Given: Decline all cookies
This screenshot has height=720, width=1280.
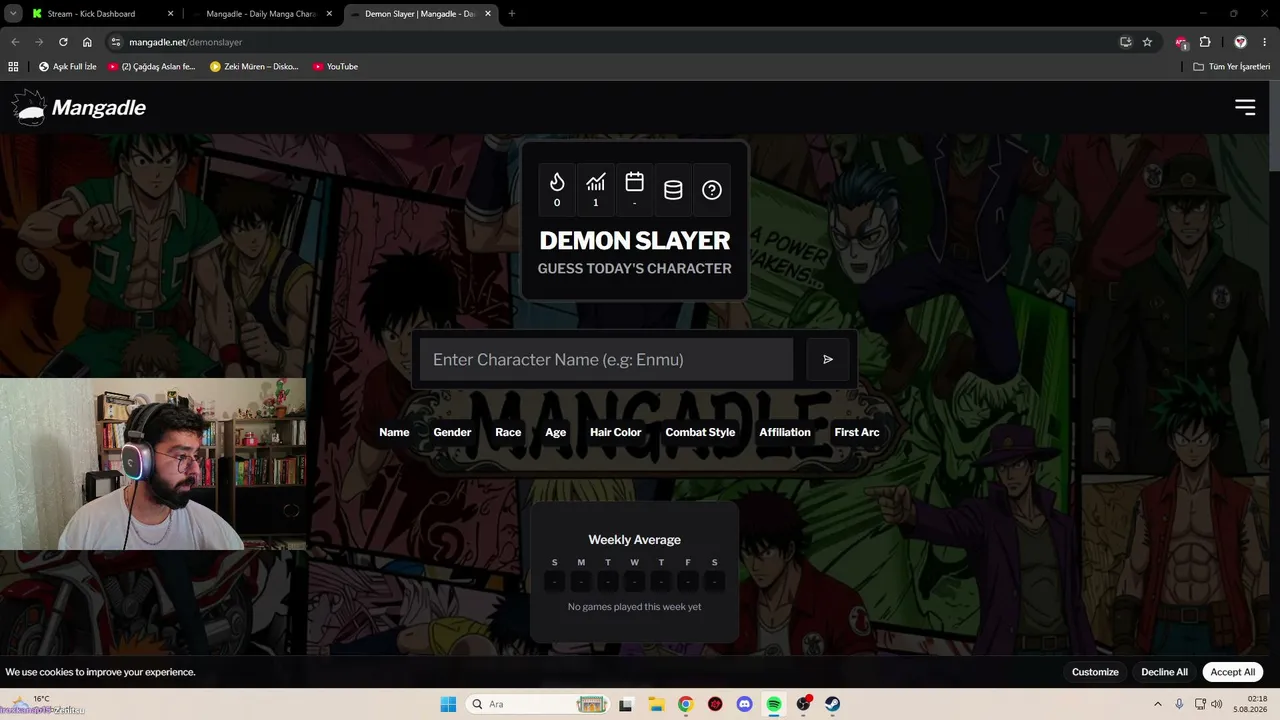Looking at the screenshot, I should tap(1164, 672).
